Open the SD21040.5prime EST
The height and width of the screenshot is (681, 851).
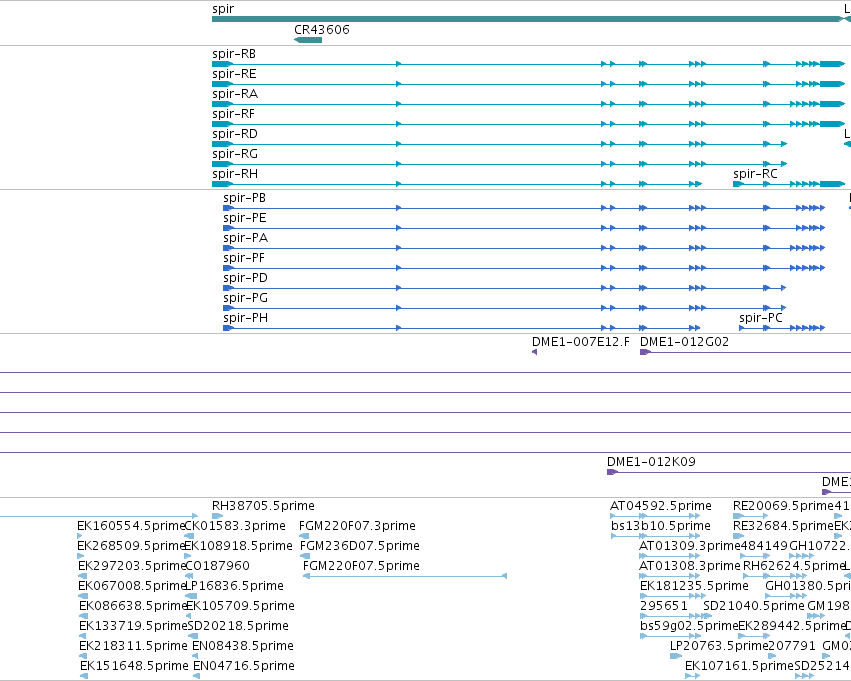754,606
